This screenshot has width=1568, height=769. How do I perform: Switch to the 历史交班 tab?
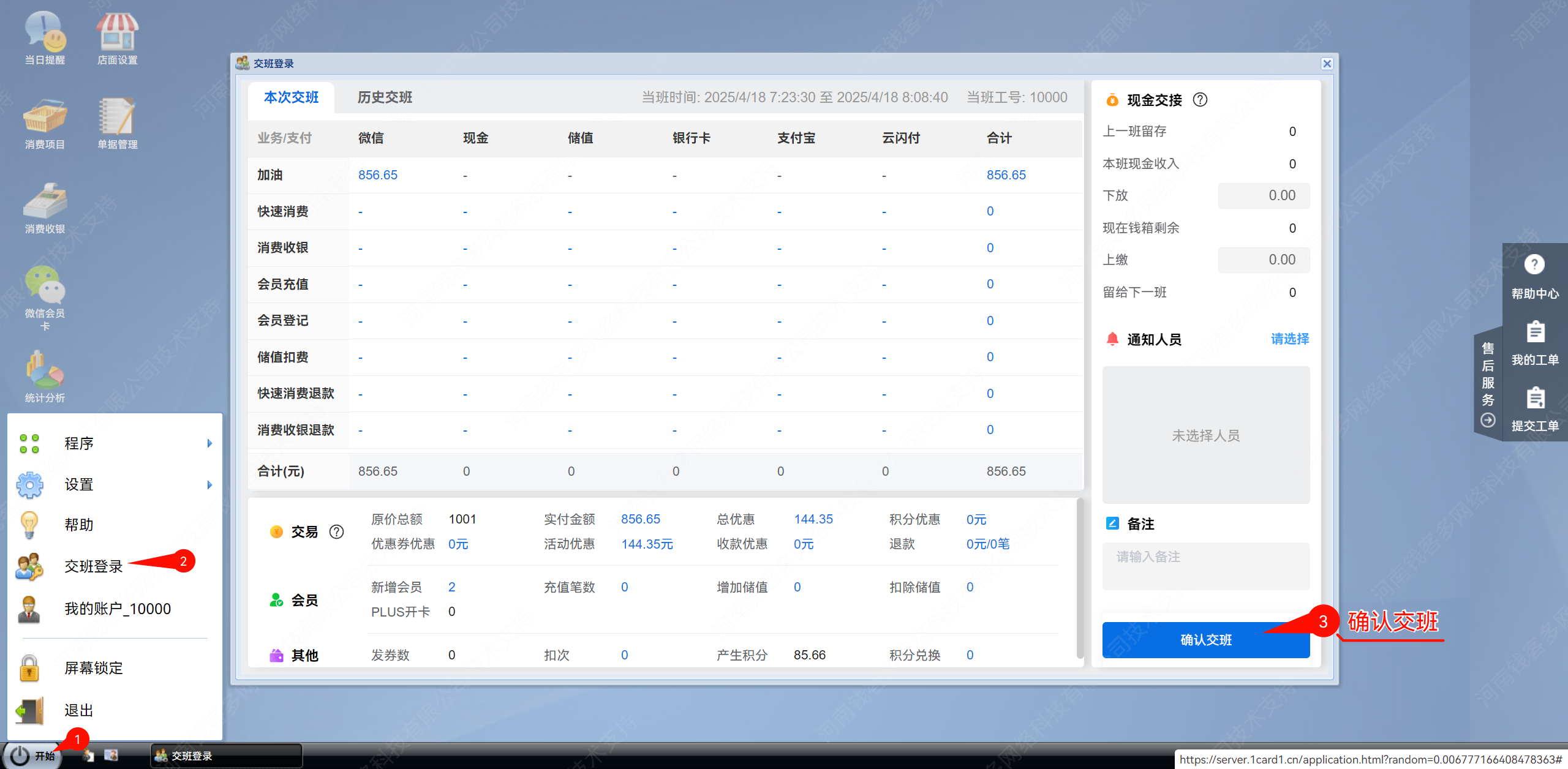click(x=385, y=97)
